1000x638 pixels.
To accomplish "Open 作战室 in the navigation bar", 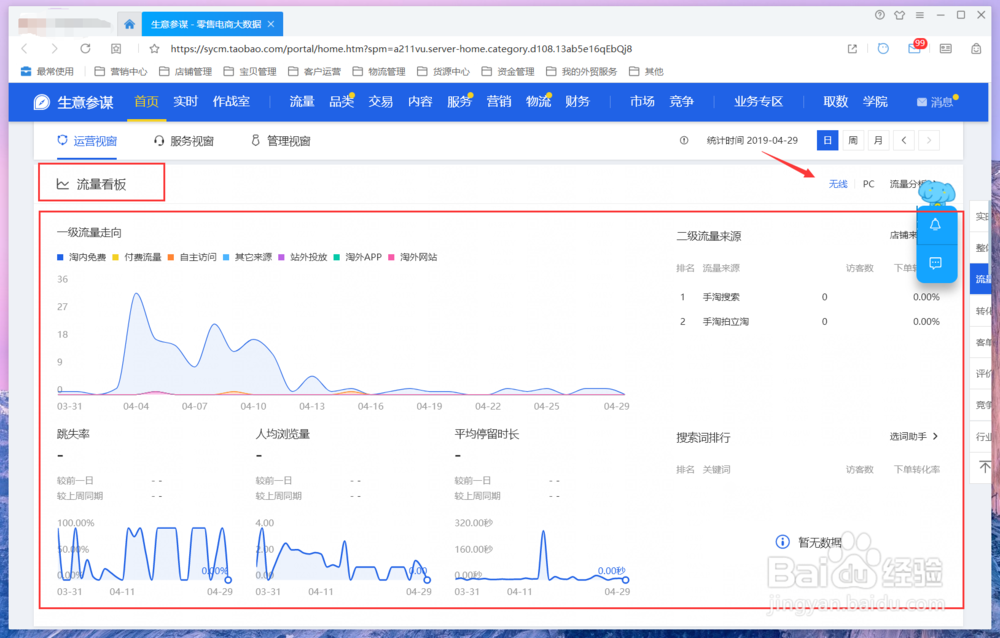I will click(231, 101).
